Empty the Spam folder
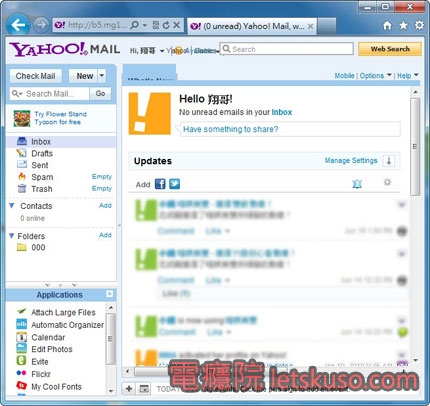This screenshot has height=406, width=430. click(x=102, y=177)
